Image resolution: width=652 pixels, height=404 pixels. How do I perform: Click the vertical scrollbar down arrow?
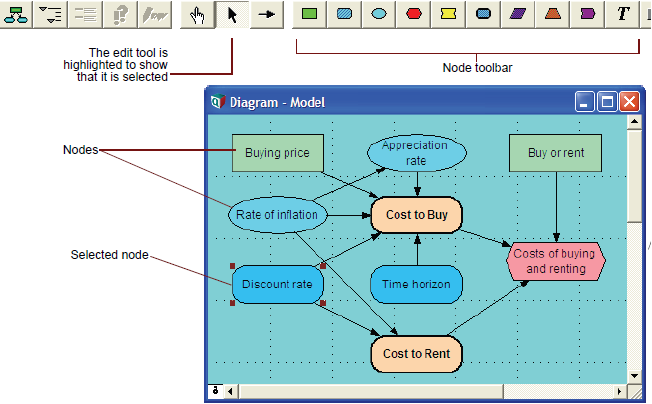coord(634,376)
